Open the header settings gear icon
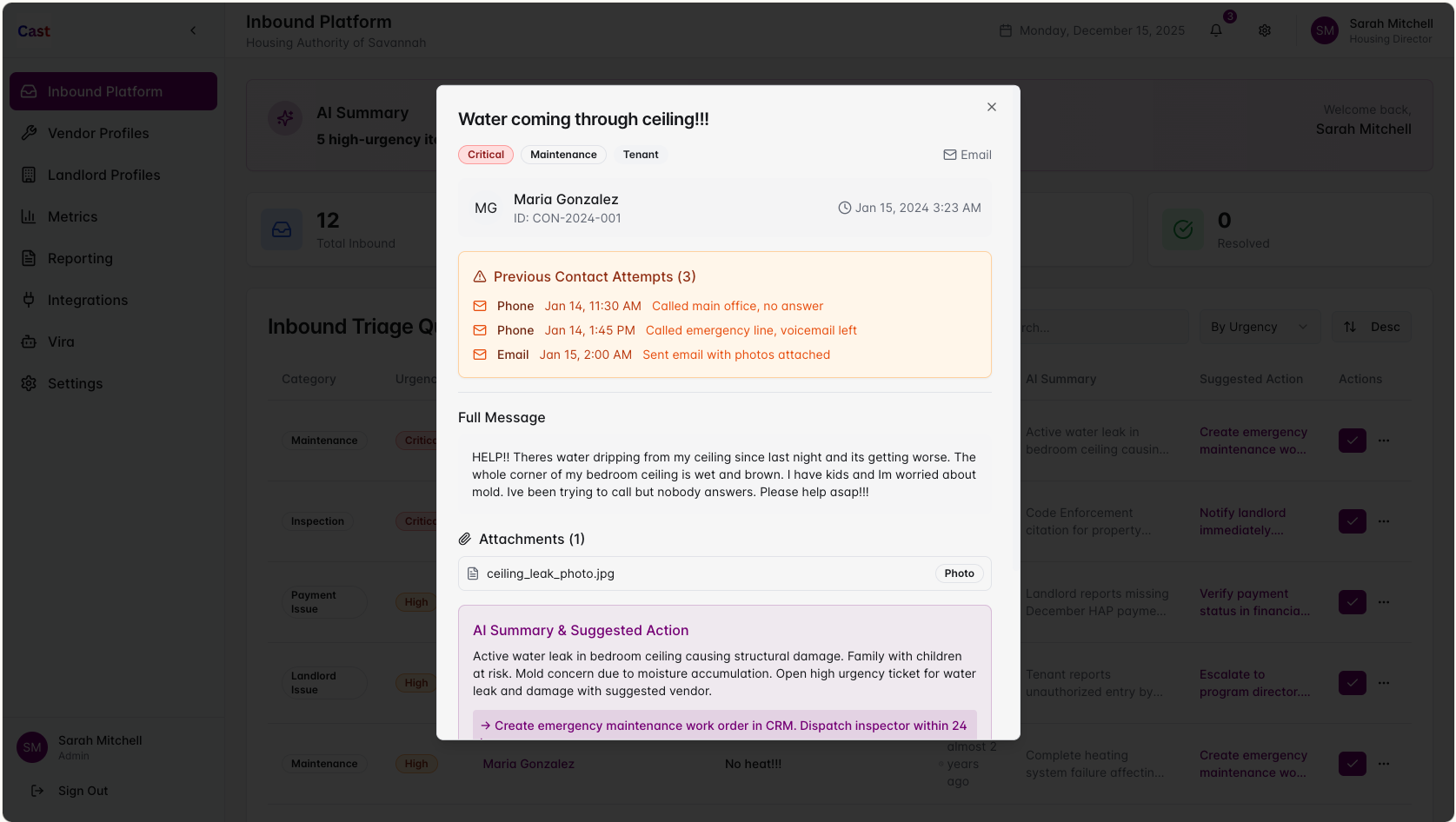Viewport: 1456px width, 822px height. pos(1265,30)
